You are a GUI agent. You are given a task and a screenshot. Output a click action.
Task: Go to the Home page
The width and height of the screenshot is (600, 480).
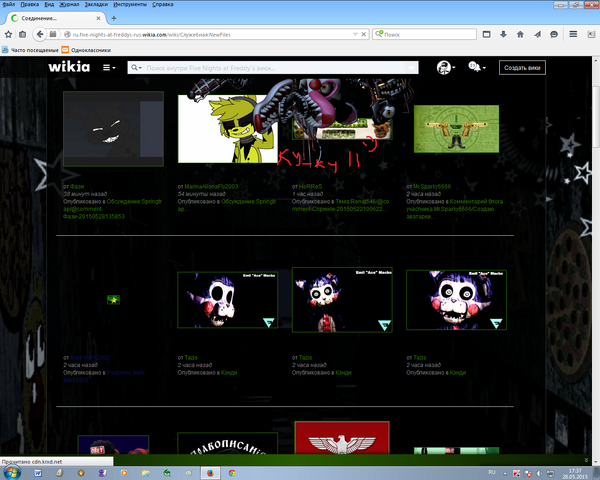pos(520,34)
